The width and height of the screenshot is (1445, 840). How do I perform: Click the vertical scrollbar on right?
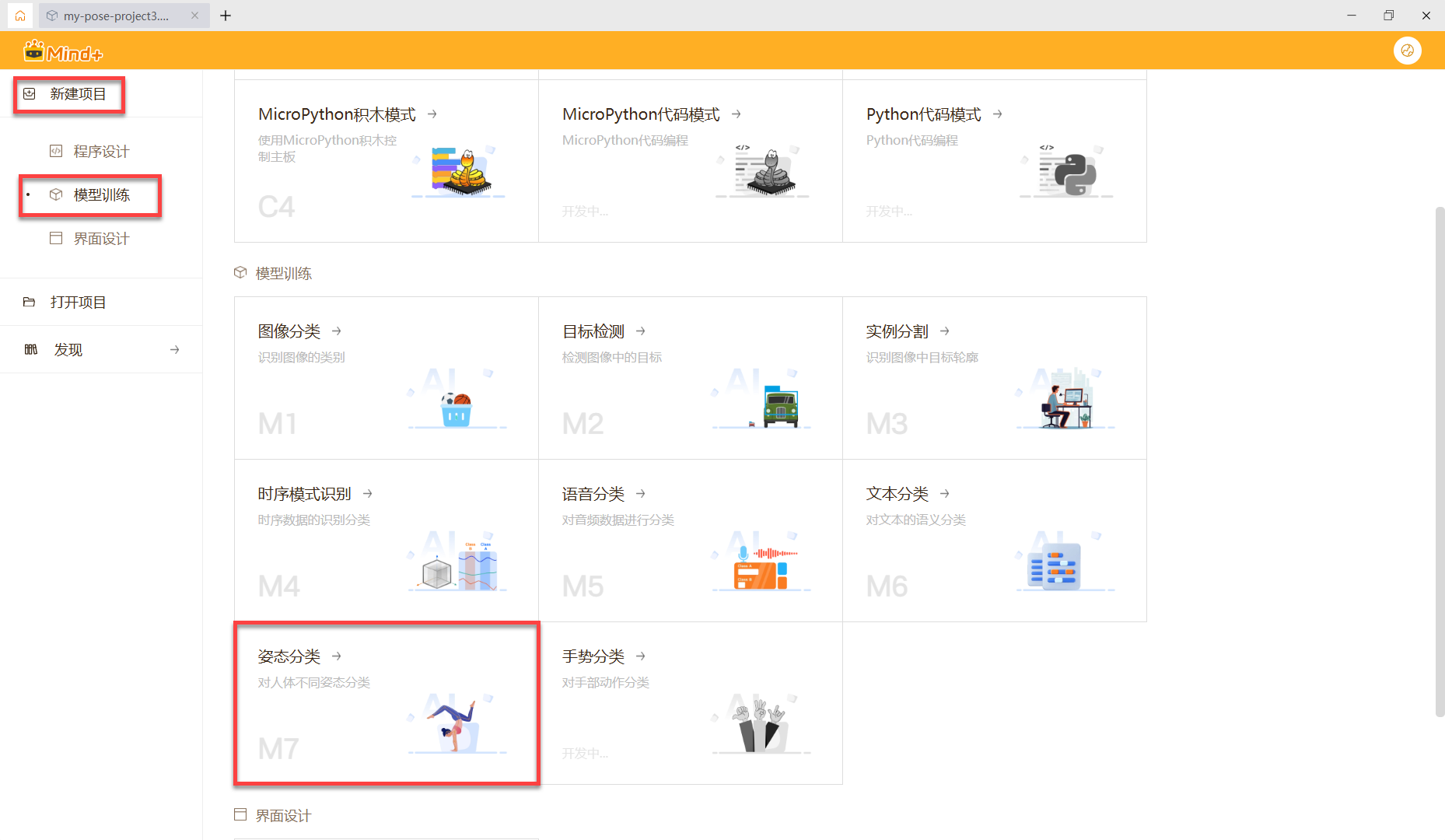[1440, 459]
